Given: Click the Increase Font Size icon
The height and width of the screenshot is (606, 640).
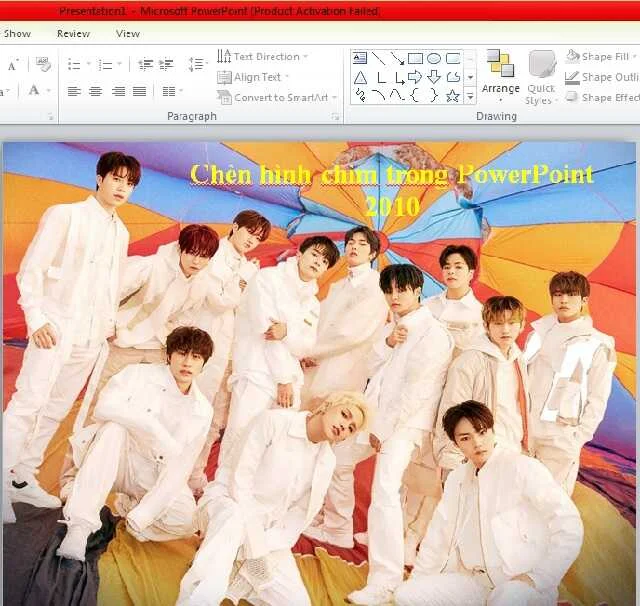Looking at the screenshot, I should pyautogui.click(x=13, y=64).
